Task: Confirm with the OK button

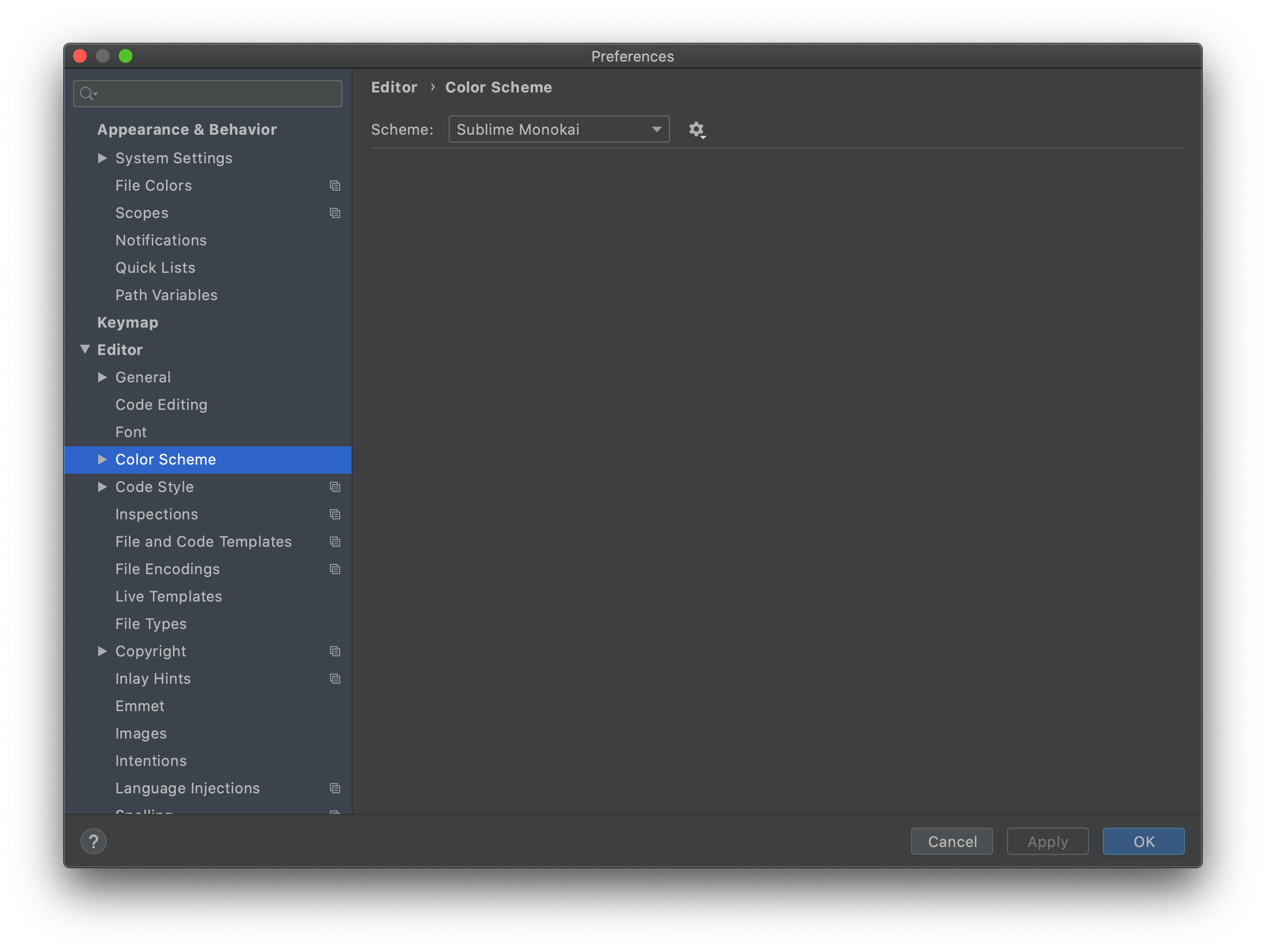Action: [1143, 841]
